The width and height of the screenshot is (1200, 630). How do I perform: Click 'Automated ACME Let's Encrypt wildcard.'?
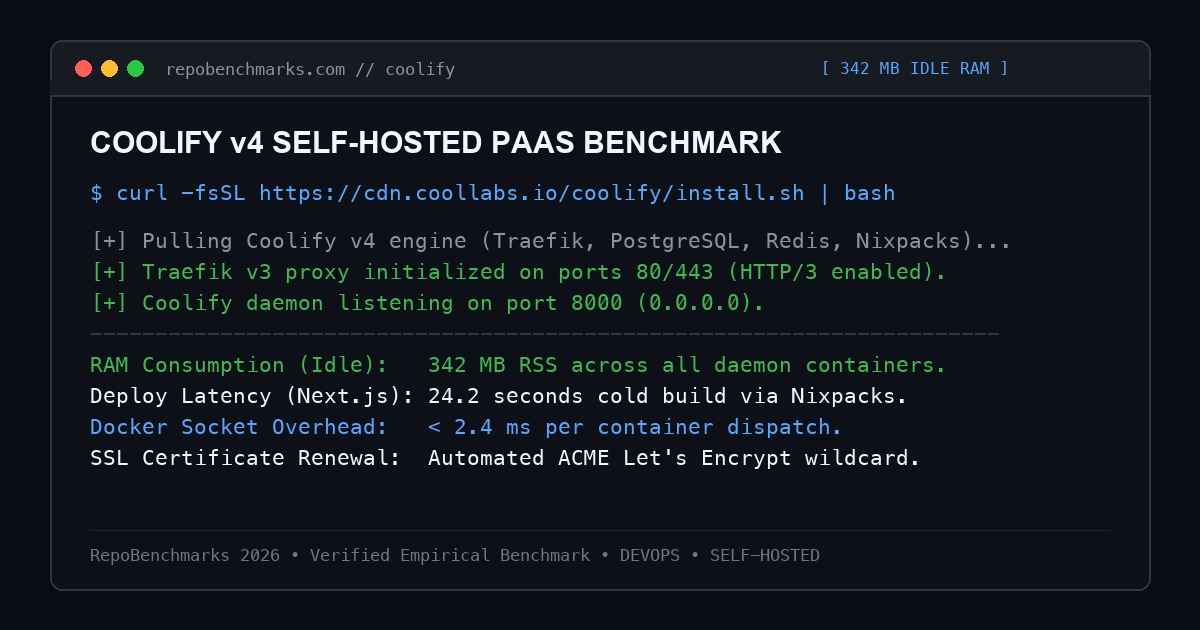674,458
